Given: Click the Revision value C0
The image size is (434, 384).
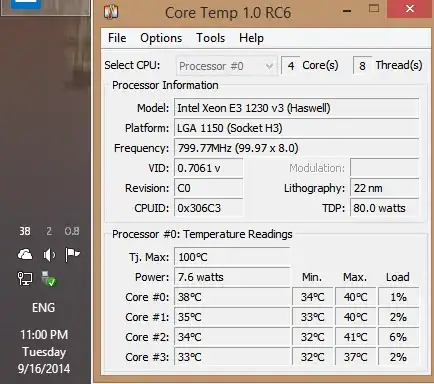Looking at the screenshot, I should [209, 188].
